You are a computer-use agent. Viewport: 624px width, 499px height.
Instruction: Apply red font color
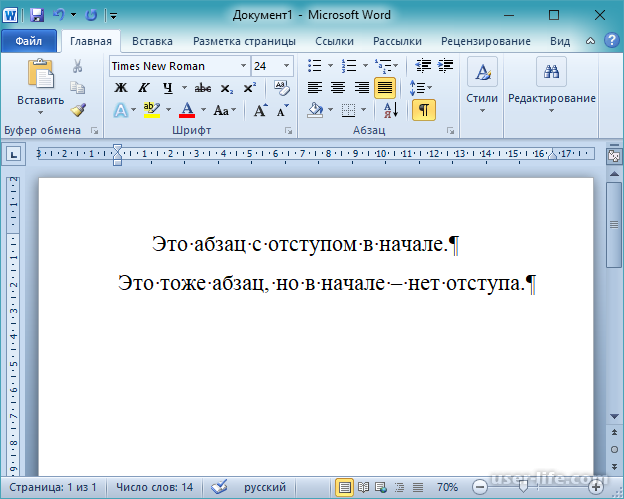[x=187, y=110]
